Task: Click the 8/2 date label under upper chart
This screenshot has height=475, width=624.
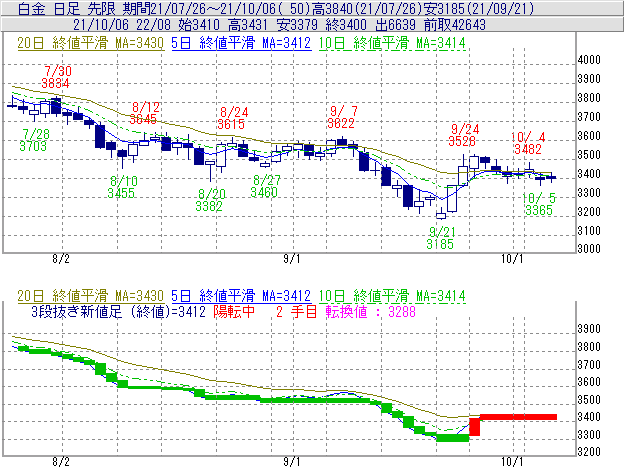Action: 61,259
